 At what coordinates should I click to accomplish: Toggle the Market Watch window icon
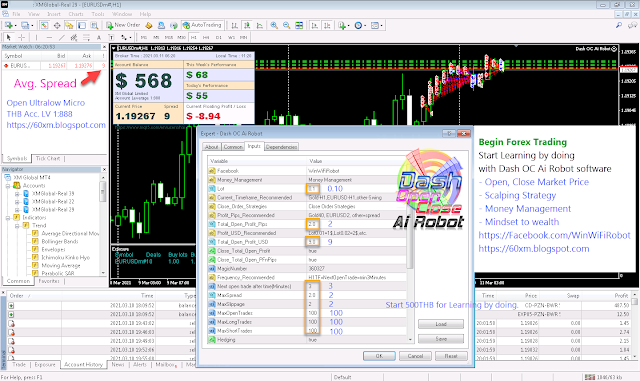[44, 25]
